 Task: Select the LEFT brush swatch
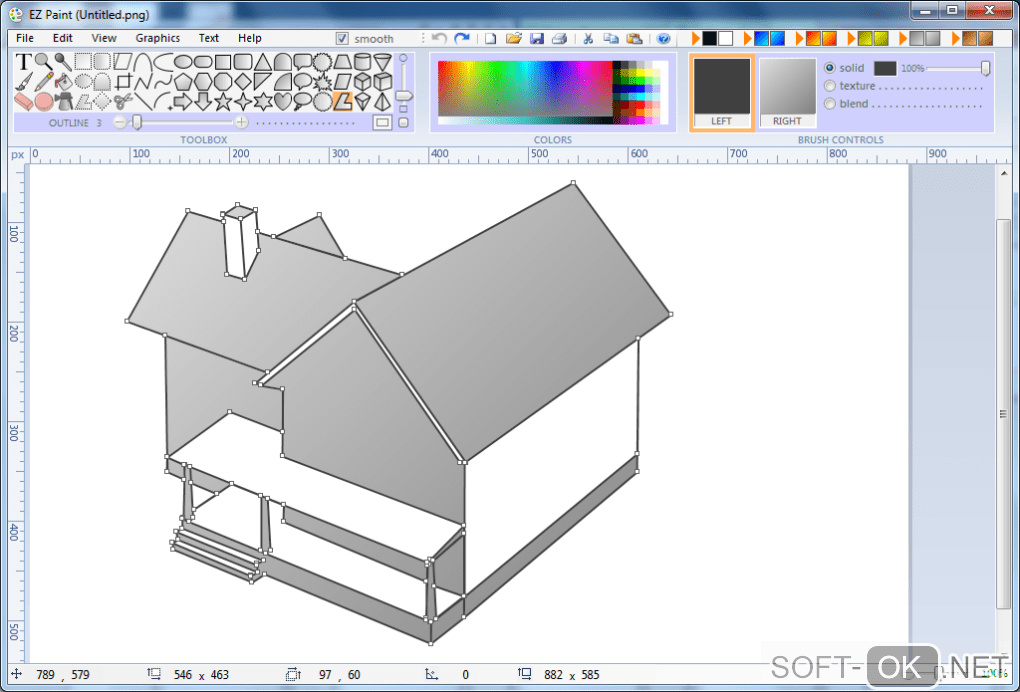coord(721,92)
